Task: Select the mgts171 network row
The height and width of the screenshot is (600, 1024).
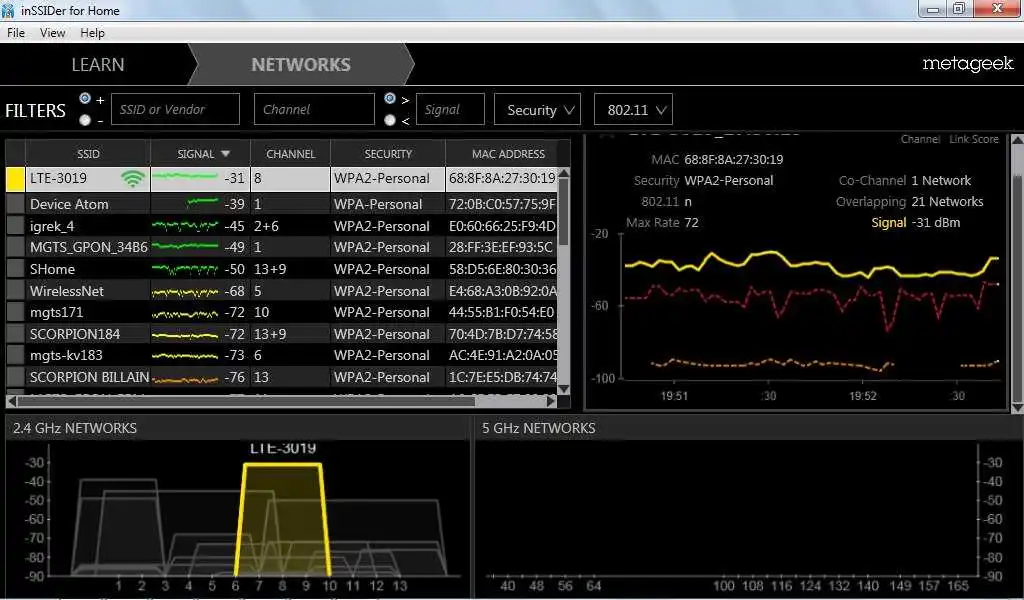Action: (x=282, y=312)
